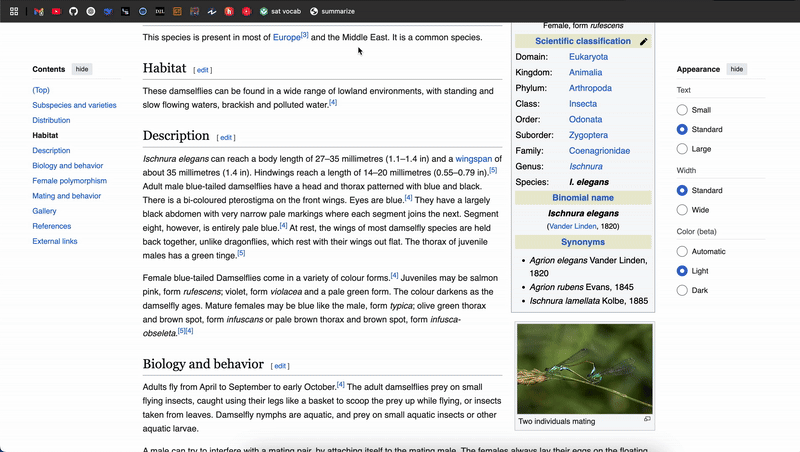
Task: Edit scientific classification with the pencil icon
Action: (643, 41)
